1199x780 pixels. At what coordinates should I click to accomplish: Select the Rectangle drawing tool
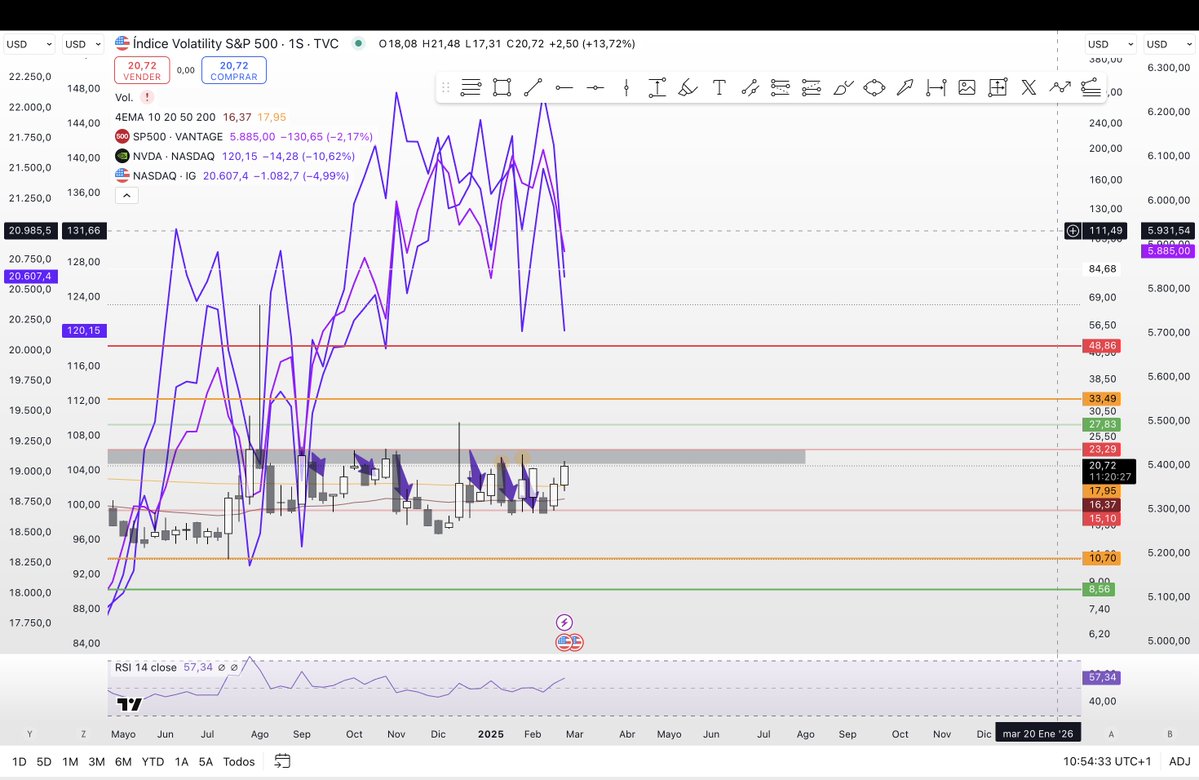click(502, 88)
